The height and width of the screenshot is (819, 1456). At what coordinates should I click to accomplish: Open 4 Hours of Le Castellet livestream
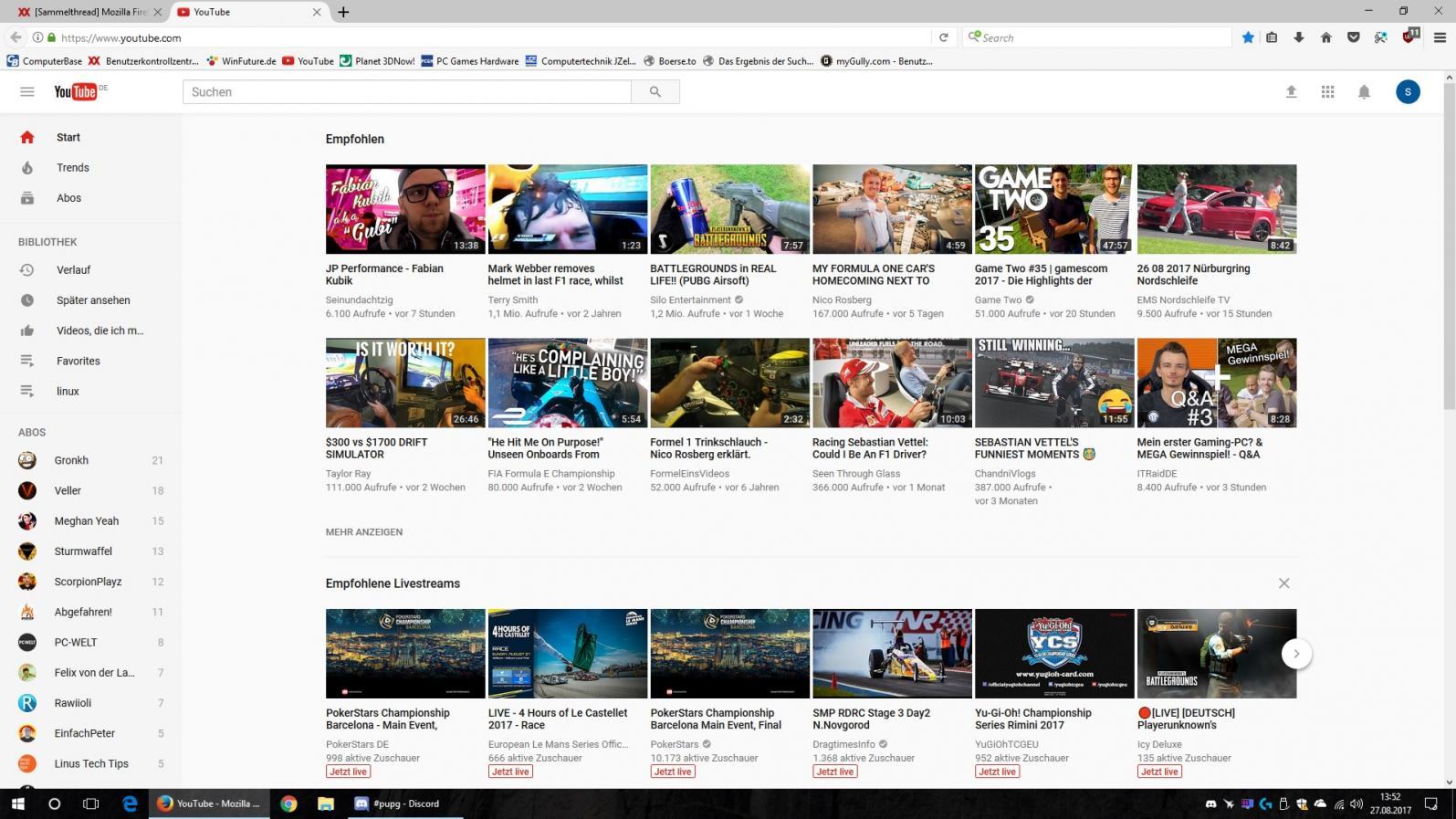point(568,654)
